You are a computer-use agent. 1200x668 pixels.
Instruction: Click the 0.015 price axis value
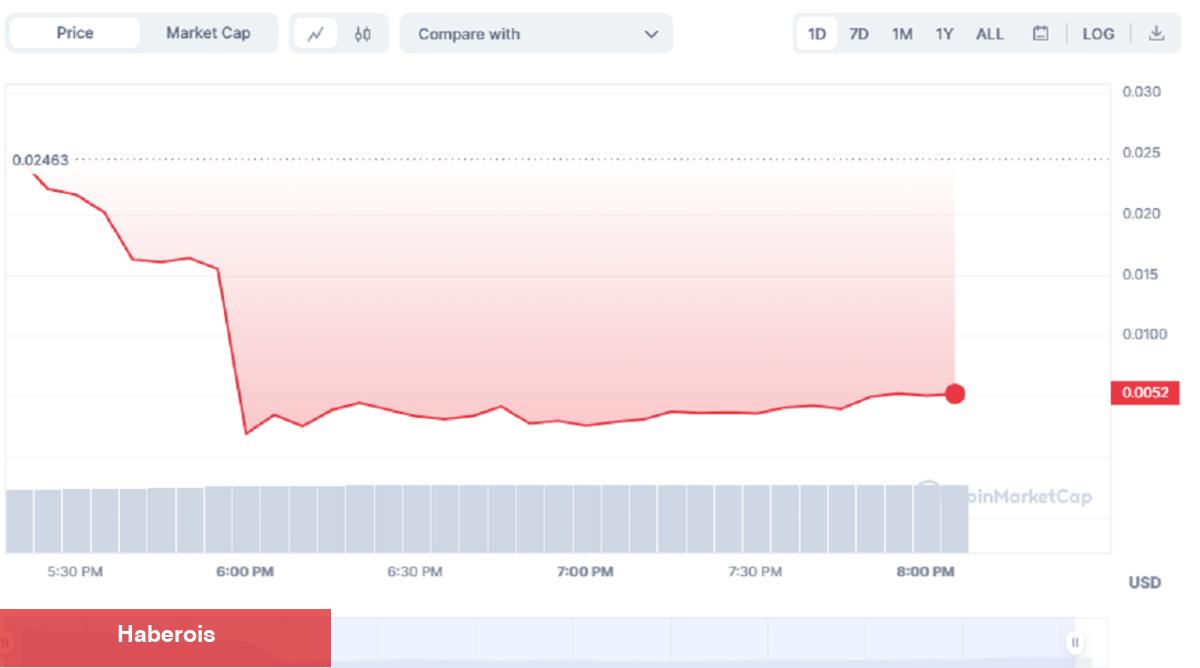click(x=1141, y=274)
